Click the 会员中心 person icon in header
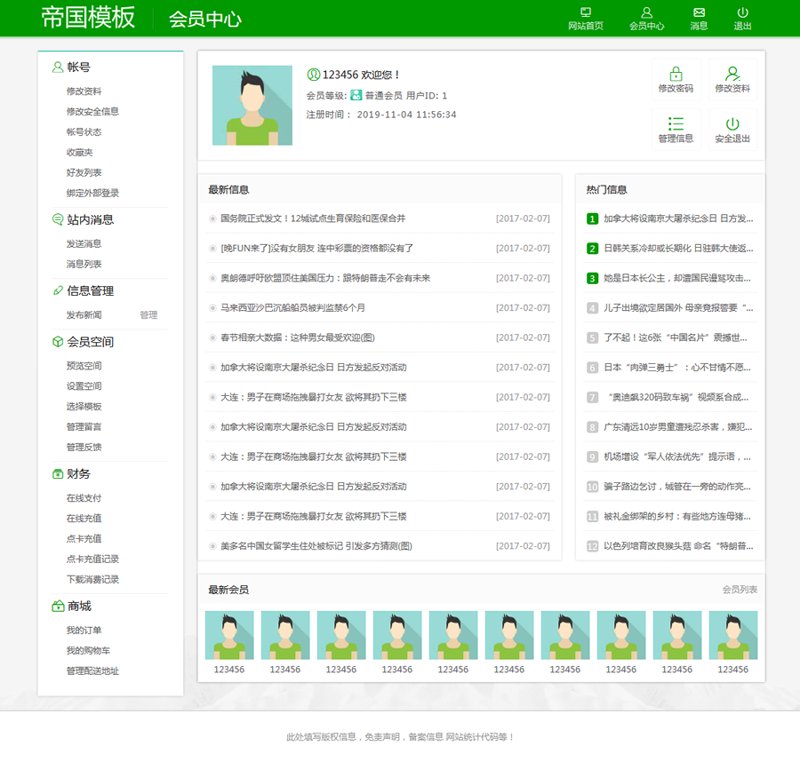 pyautogui.click(x=646, y=12)
